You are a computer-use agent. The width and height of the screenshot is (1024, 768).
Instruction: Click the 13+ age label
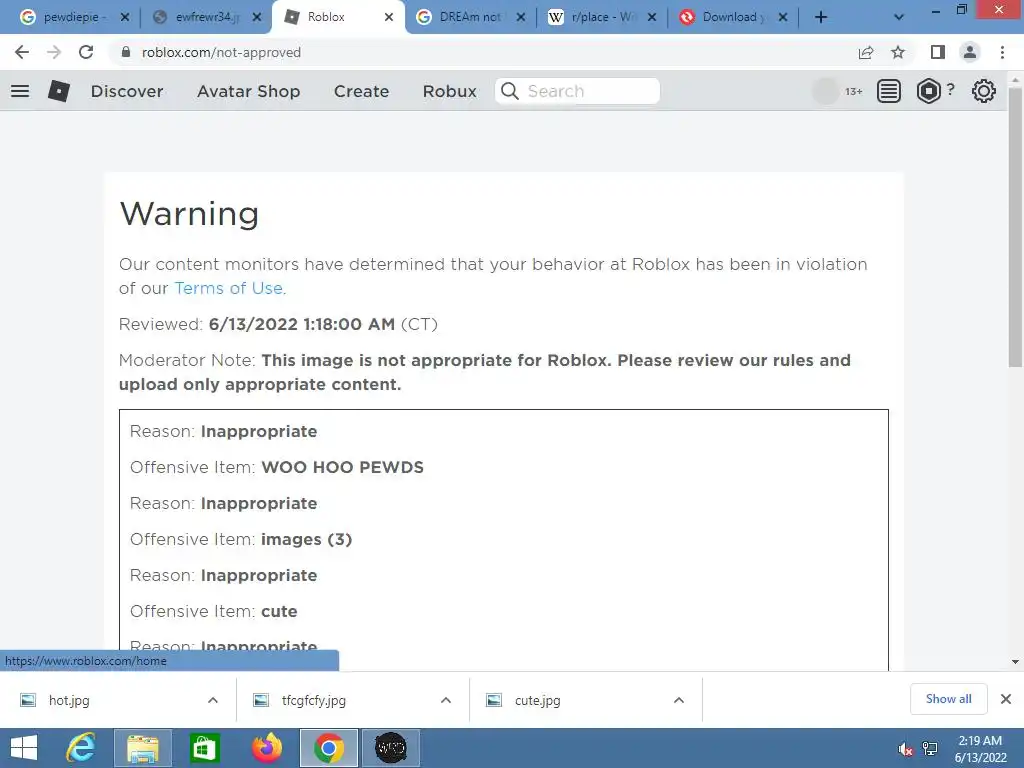click(x=854, y=91)
